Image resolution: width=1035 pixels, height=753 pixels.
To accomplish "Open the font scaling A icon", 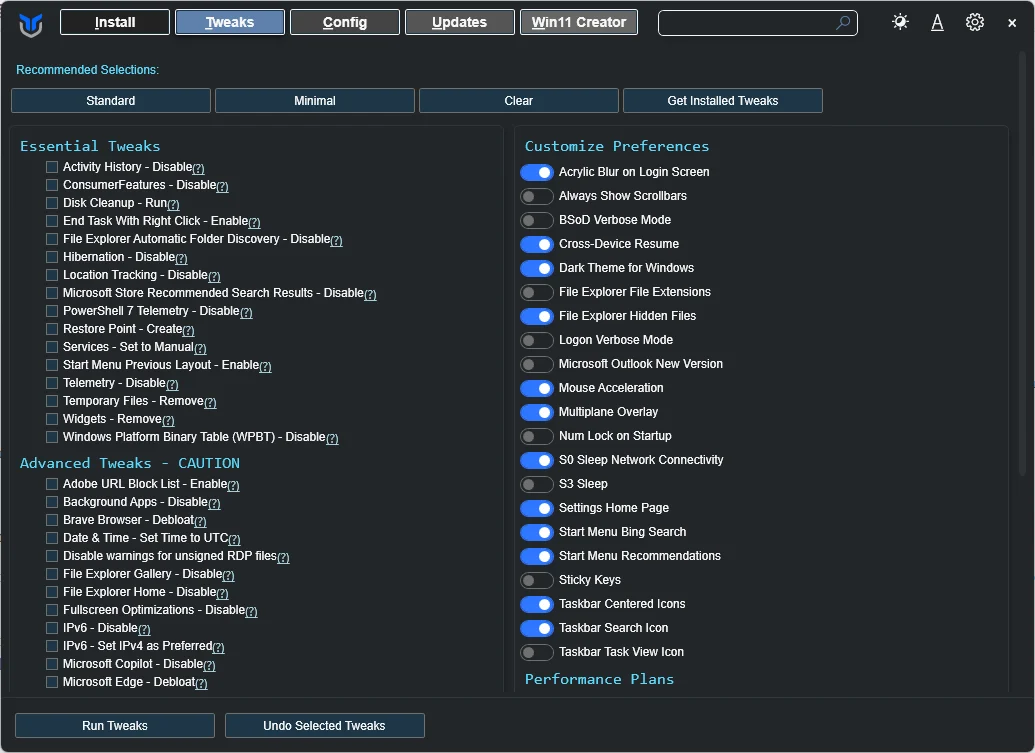I will point(937,22).
